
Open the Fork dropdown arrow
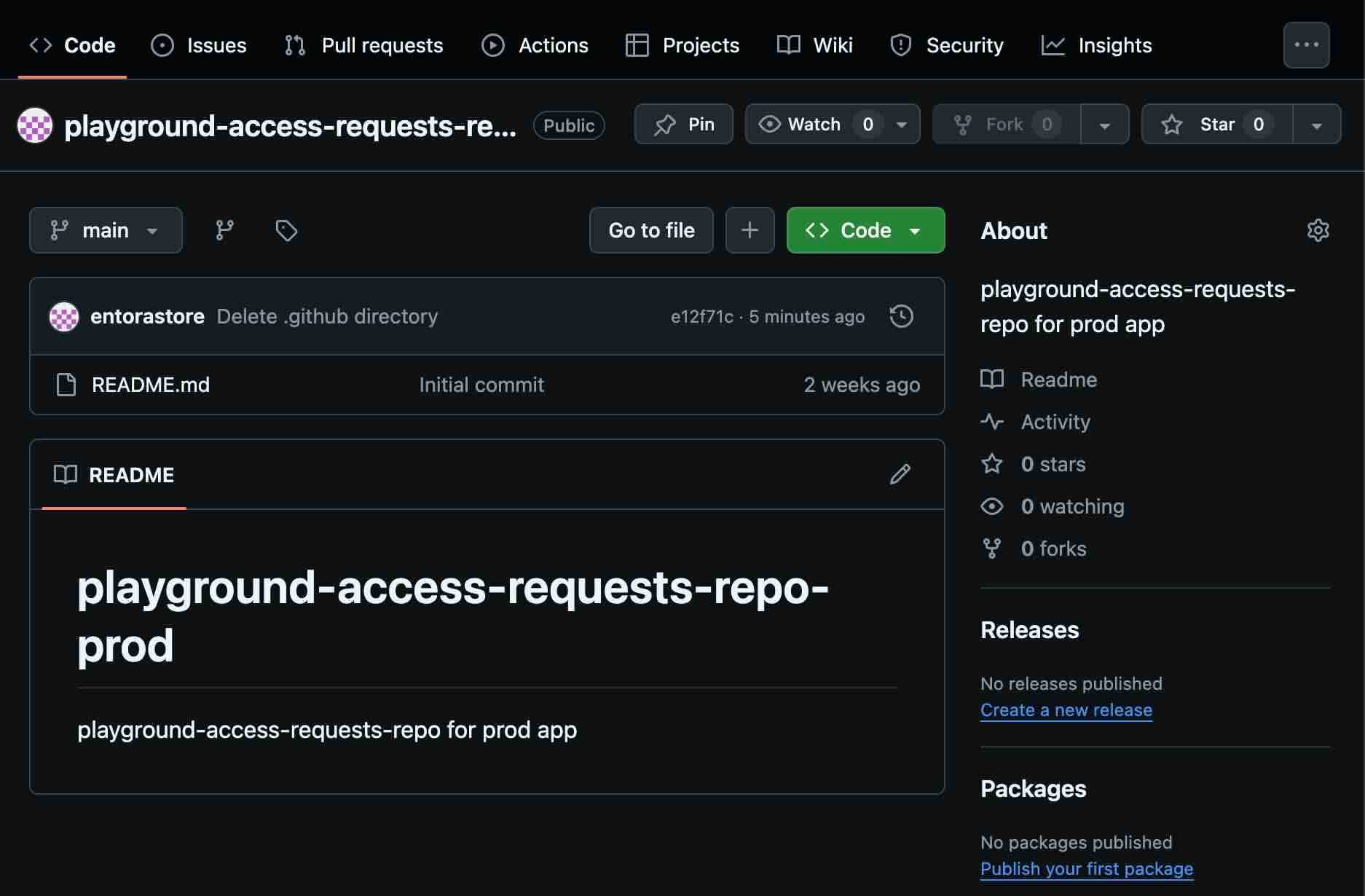tap(1105, 124)
